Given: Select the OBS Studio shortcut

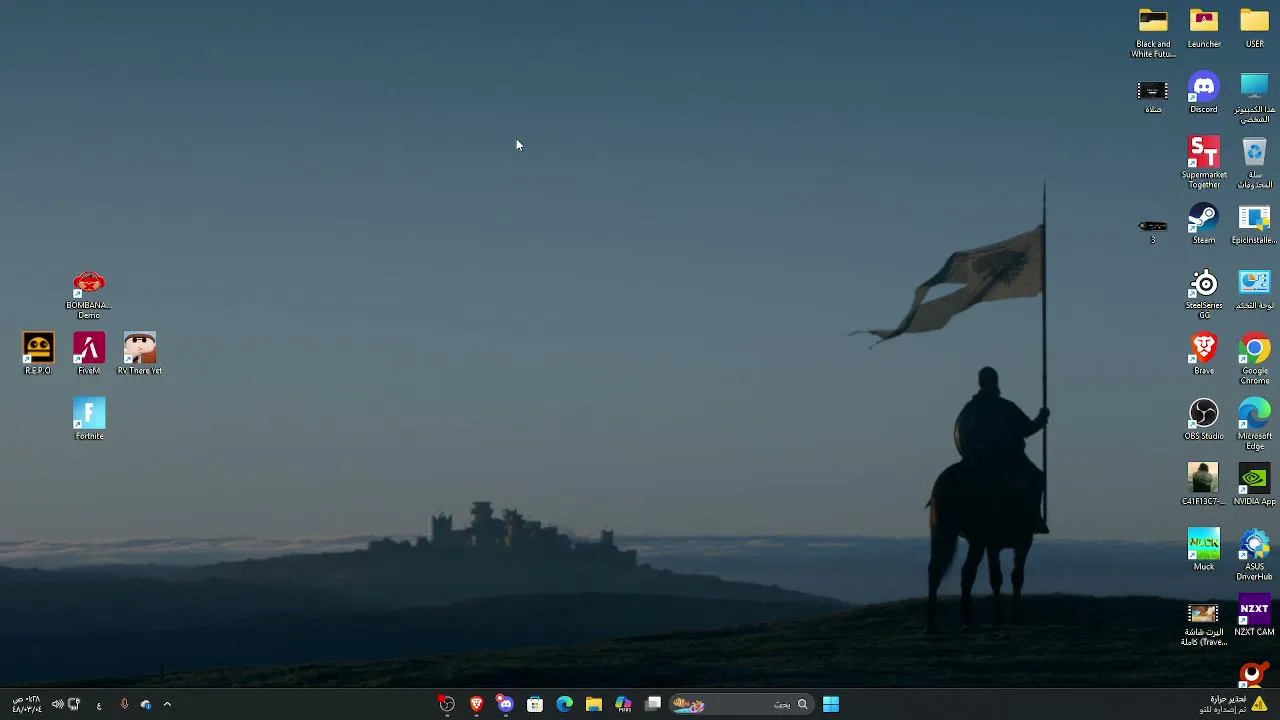Looking at the screenshot, I should (1204, 420).
